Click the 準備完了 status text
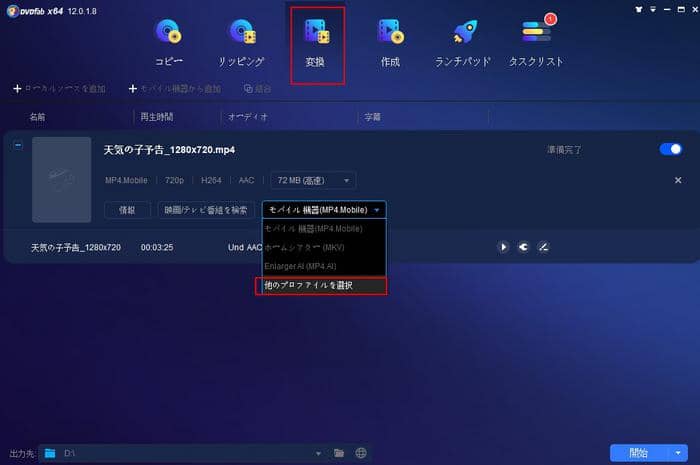Image resolution: width=700 pixels, height=465 pixels. (565, 150)
